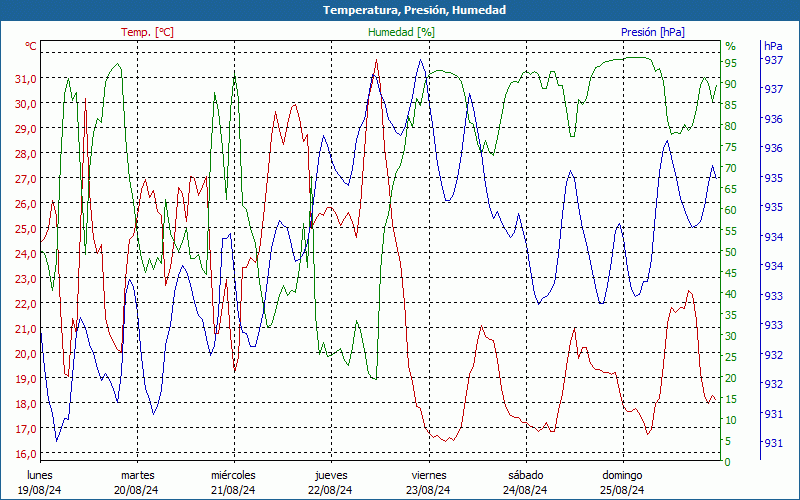The height and width of the screenshot is (500, 800).
Task: Click the 29,0 temperature axis value
Action: tap(26, 129)
